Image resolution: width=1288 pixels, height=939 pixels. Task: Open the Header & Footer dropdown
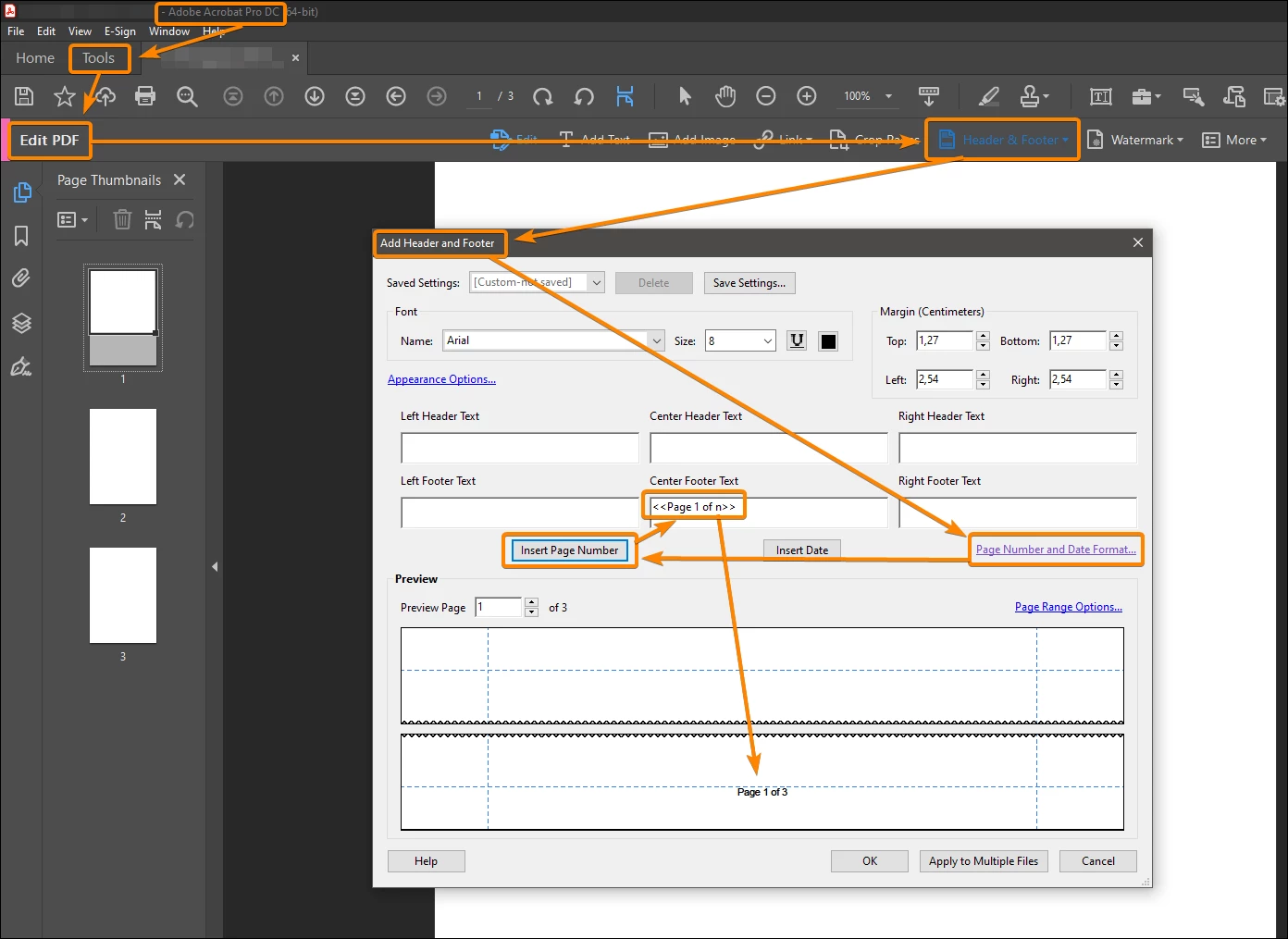coord(1003,140)
